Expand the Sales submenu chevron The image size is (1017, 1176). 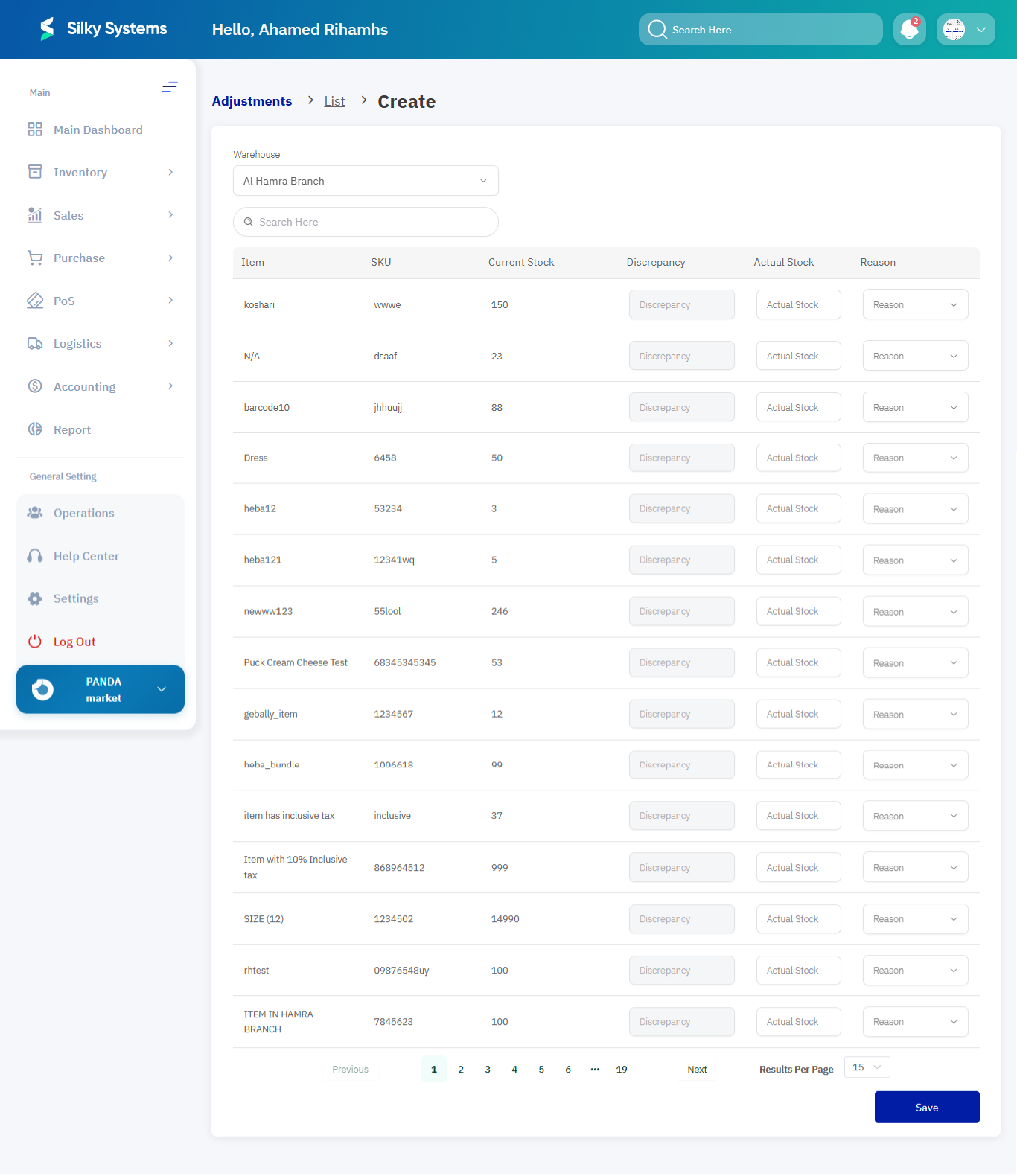click(x=170, y=215)
